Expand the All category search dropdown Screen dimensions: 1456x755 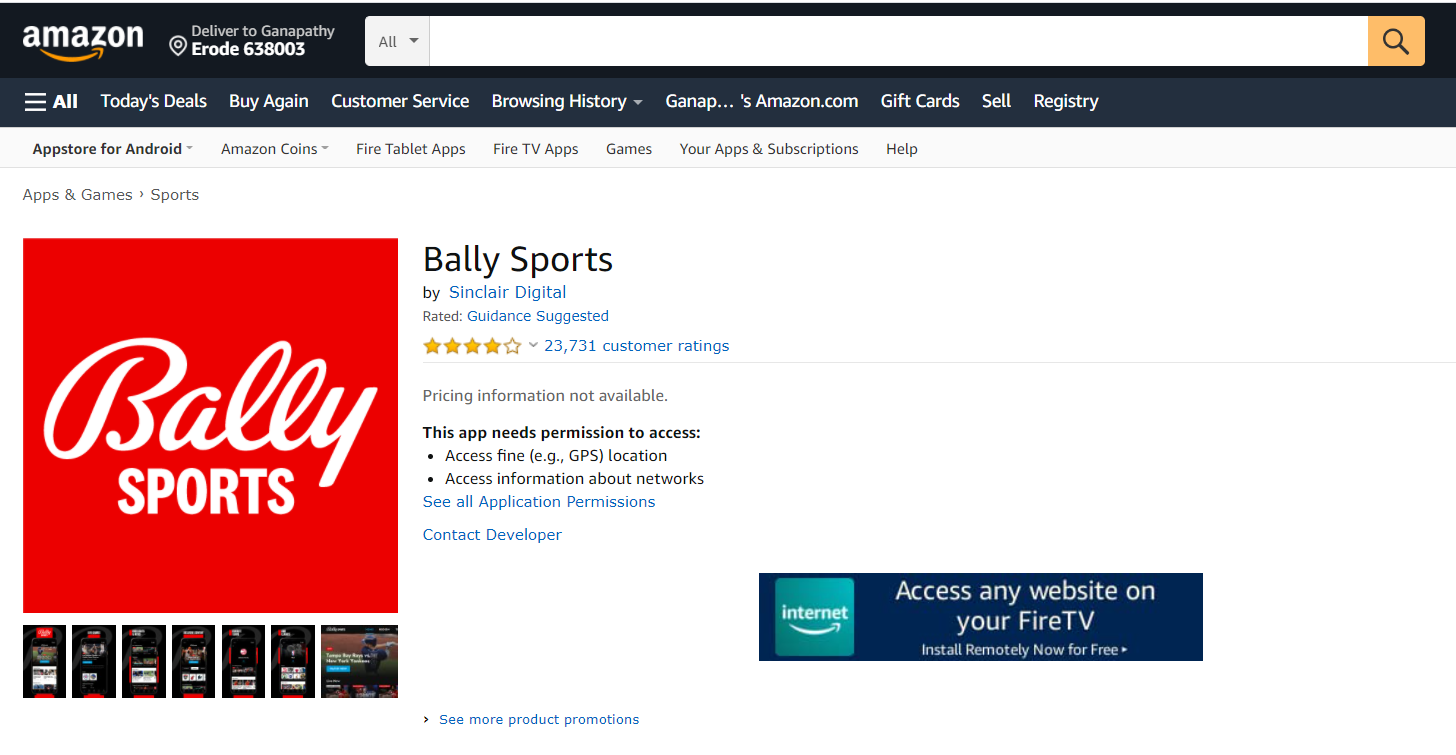(396, 40)
